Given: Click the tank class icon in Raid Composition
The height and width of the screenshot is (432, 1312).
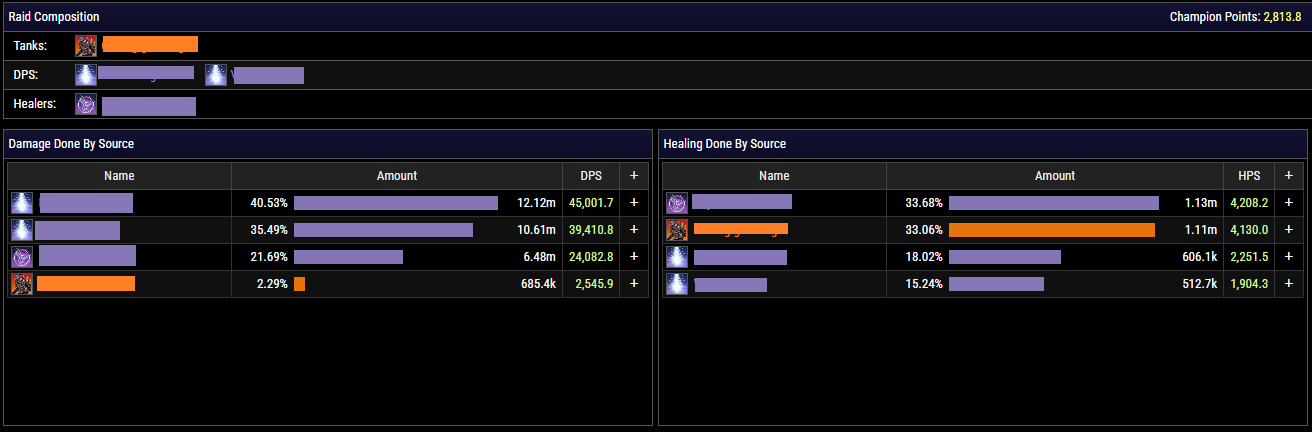Looking at the screenshot, I should (86, 45).
